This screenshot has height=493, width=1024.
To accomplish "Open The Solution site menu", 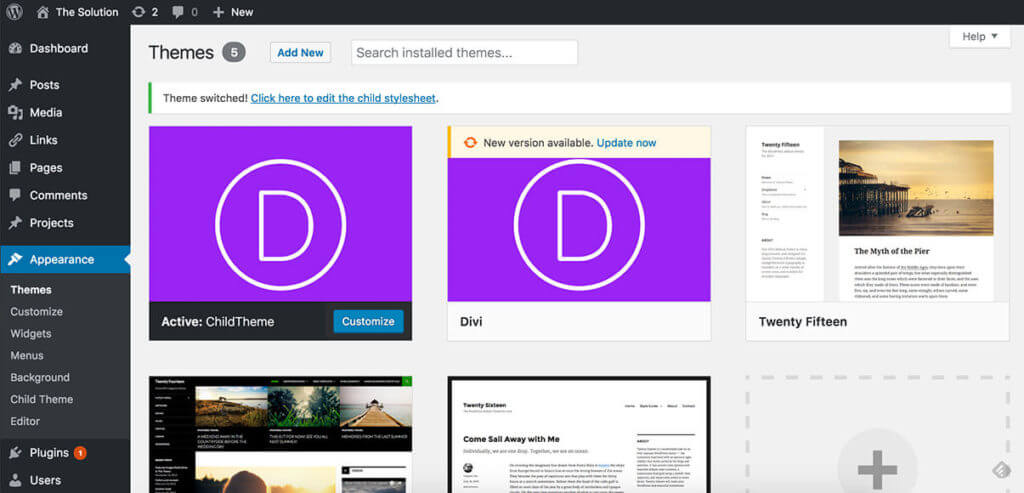I will point(78,12).
